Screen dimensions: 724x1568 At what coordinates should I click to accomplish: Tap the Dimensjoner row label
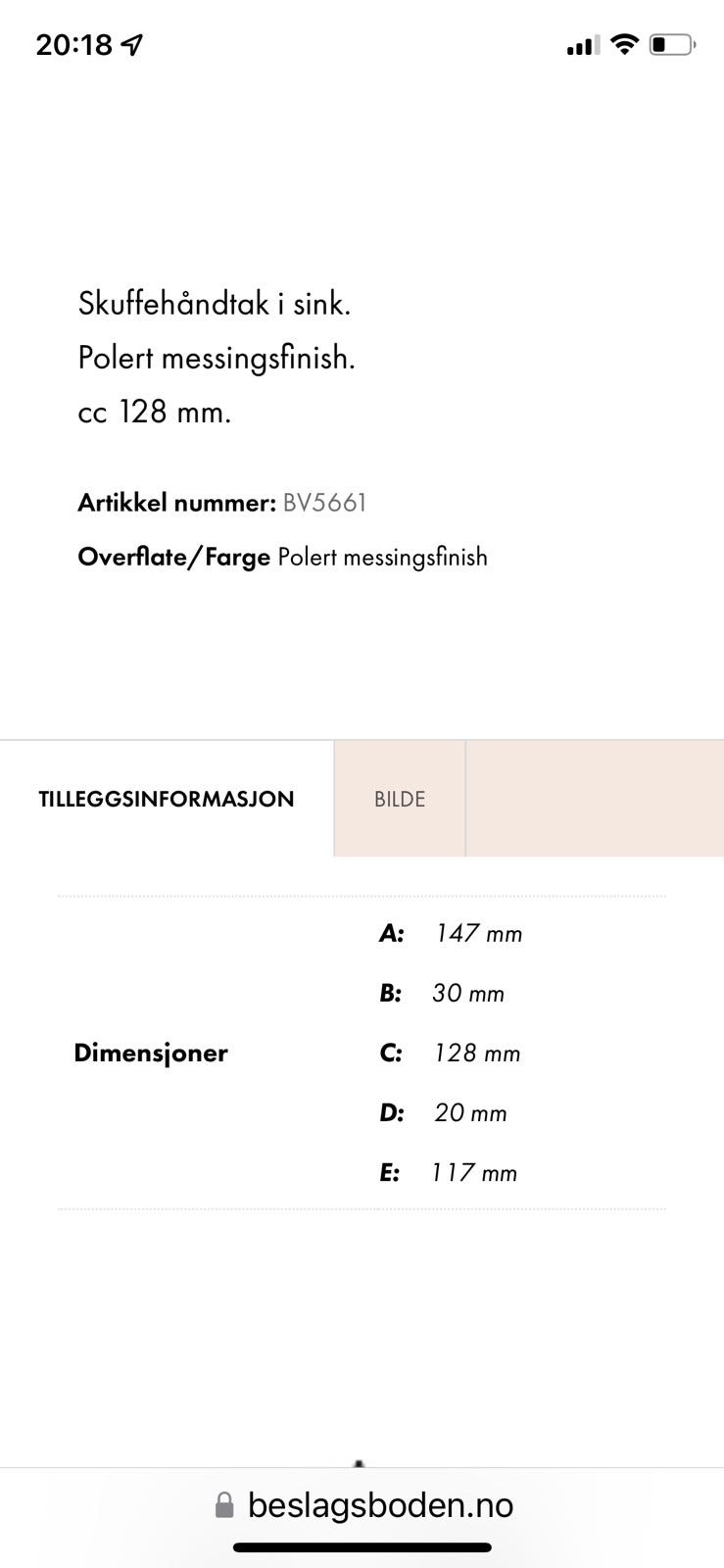(x=151, y=1053)
